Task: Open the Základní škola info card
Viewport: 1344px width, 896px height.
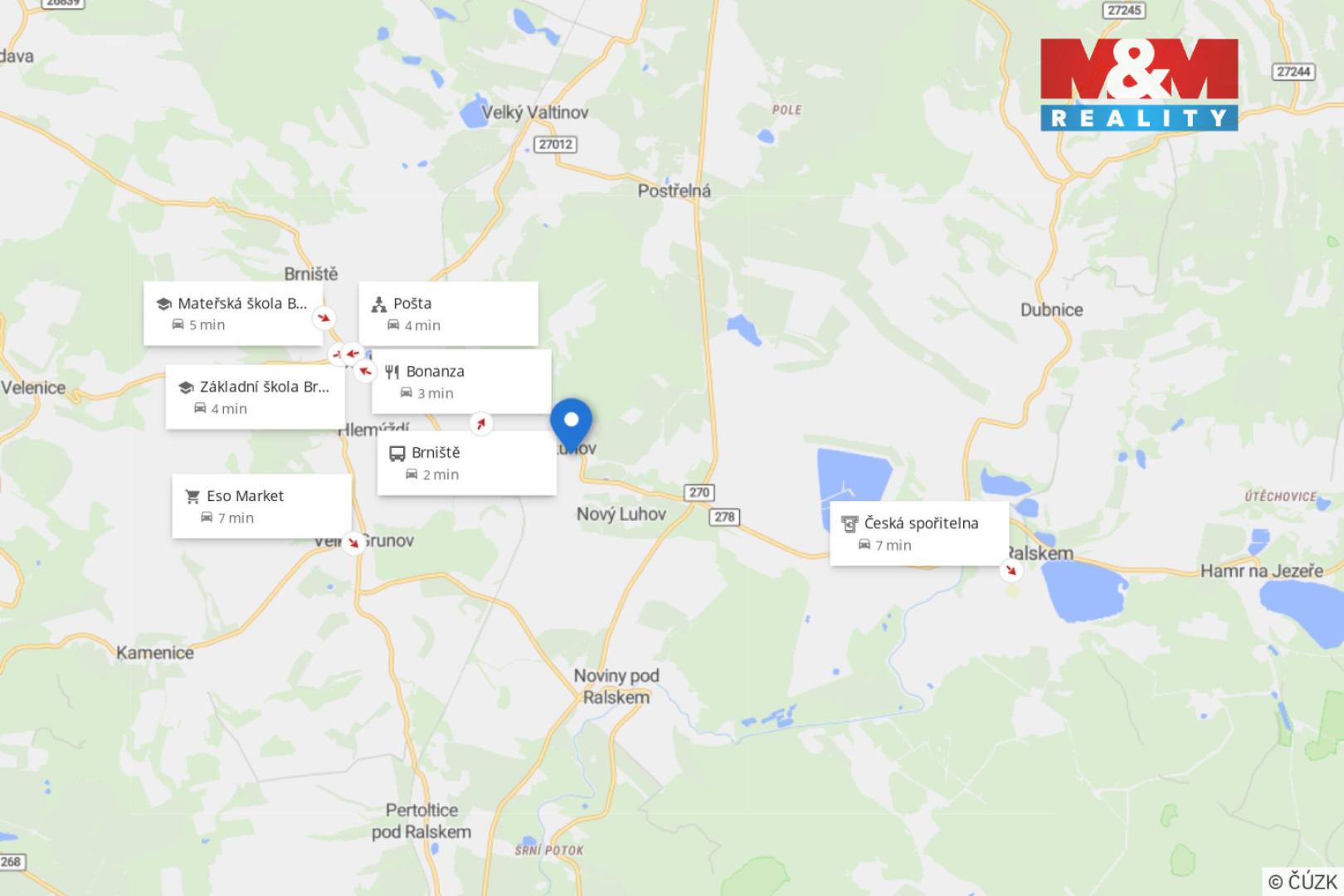Action: click(x=256, y=397)
